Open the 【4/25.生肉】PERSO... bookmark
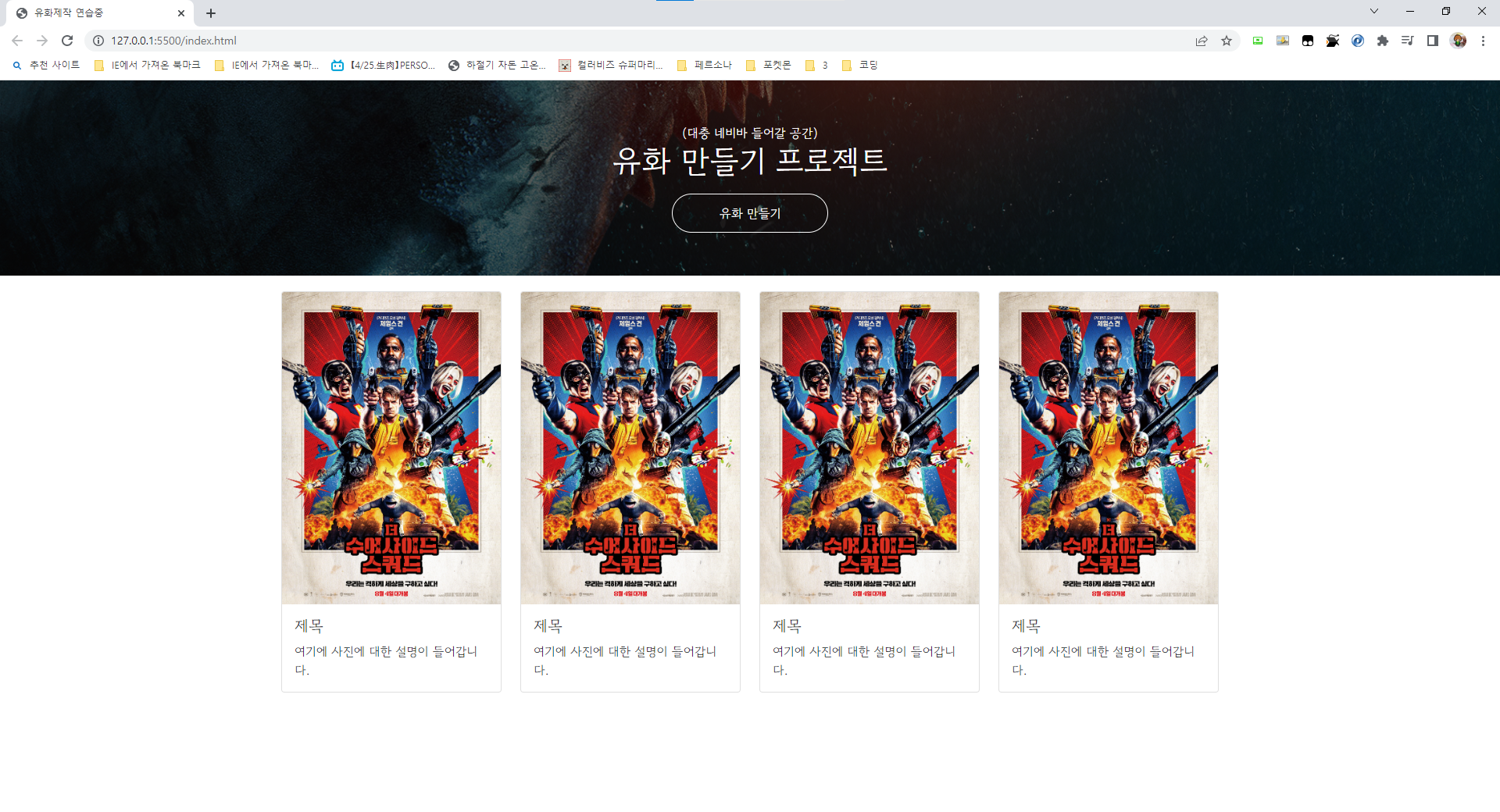Screen dimensions: 1500x812 [384, 65]
